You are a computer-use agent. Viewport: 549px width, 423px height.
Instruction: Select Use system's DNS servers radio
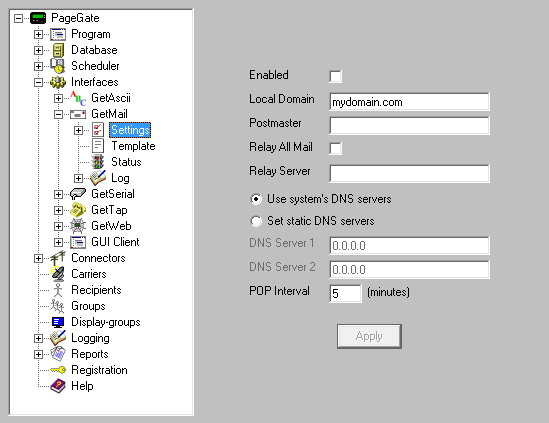tap(256, 199)
